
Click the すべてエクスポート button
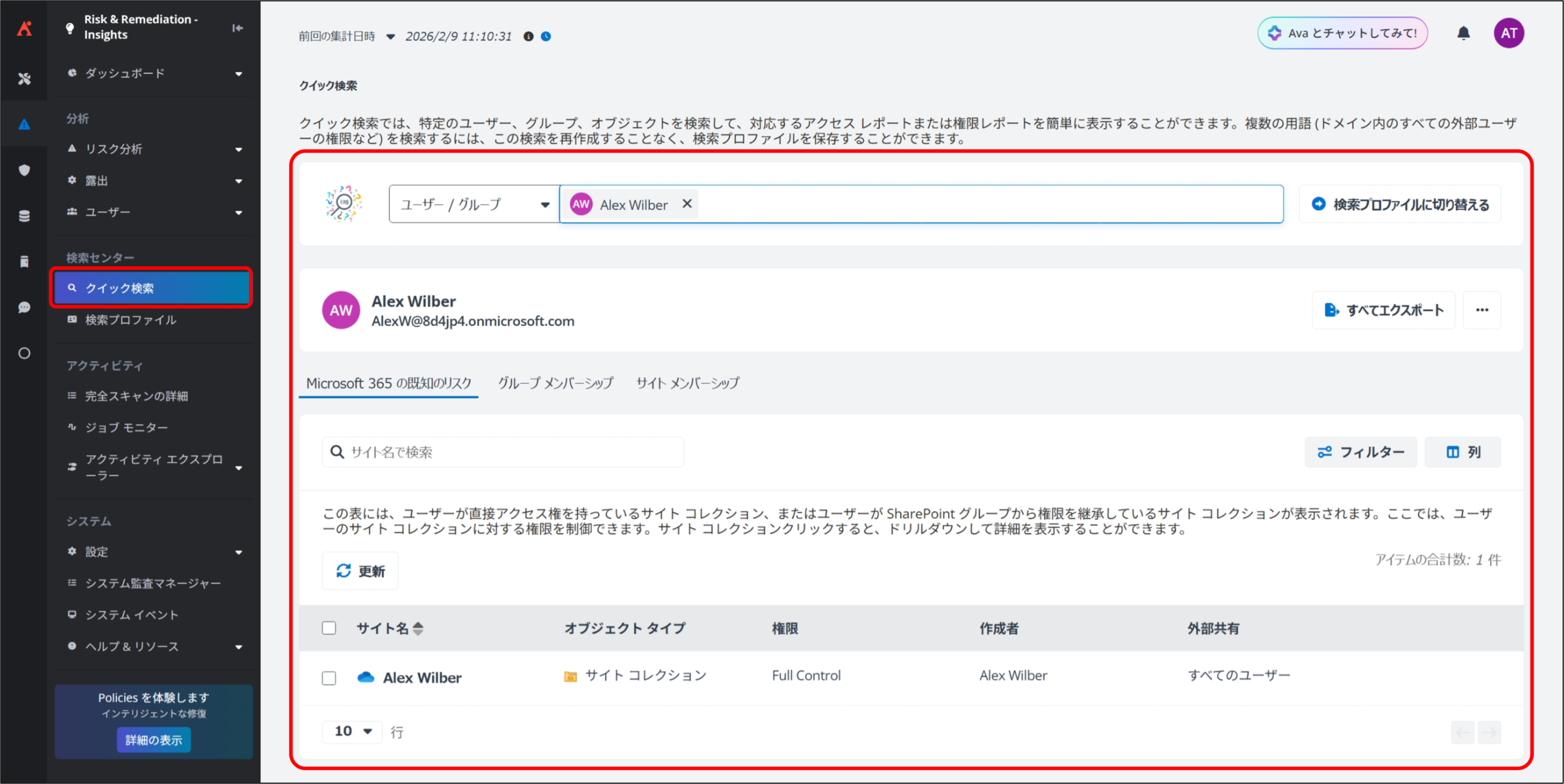[1383, 310]
